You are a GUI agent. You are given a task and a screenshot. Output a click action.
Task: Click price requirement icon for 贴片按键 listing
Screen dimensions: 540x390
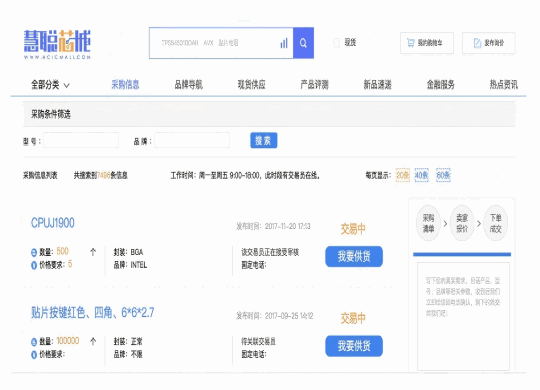coord(34,355)
